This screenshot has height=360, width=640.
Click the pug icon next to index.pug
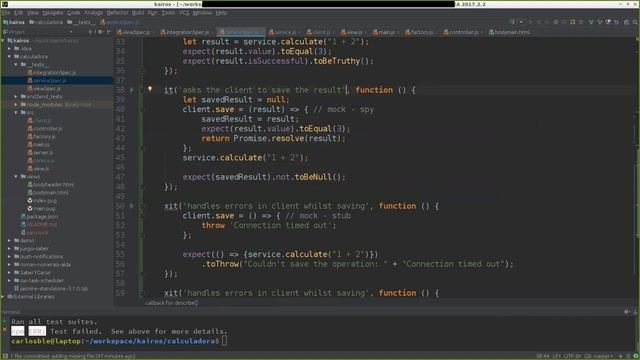(x=30, y=200)
